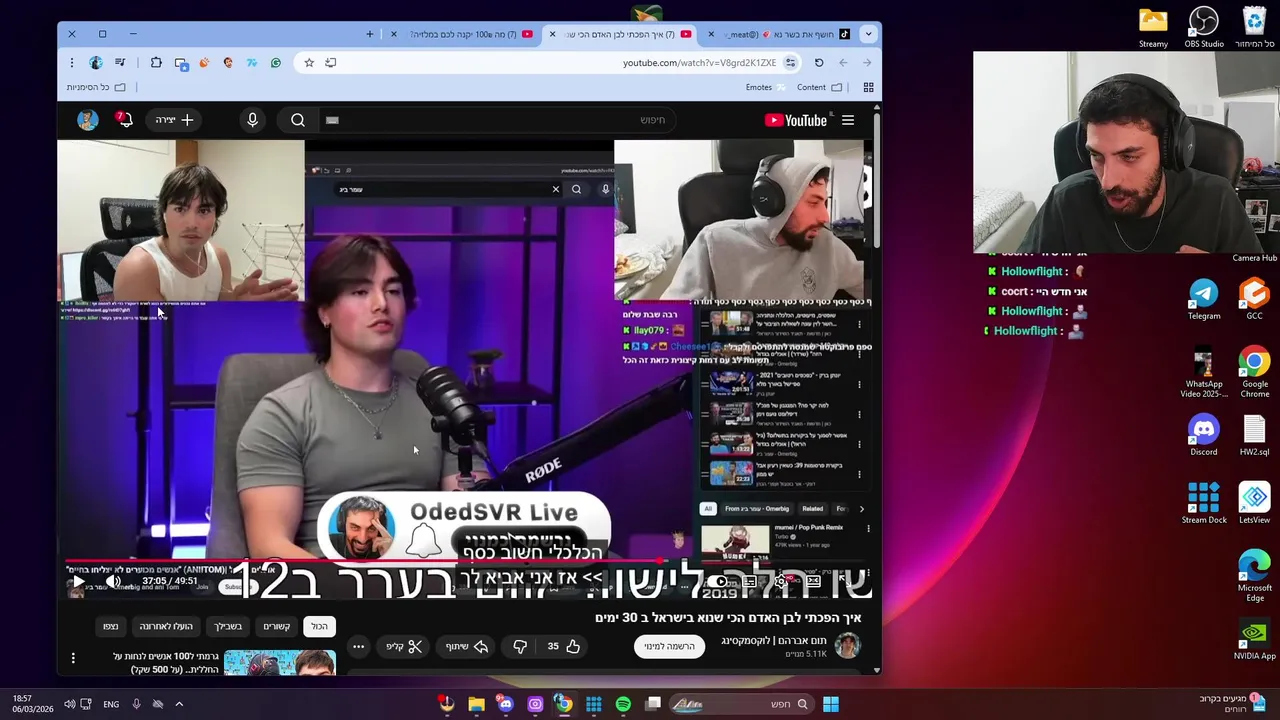
Task: Open Spotify from the taskbar
Action: 623,704
